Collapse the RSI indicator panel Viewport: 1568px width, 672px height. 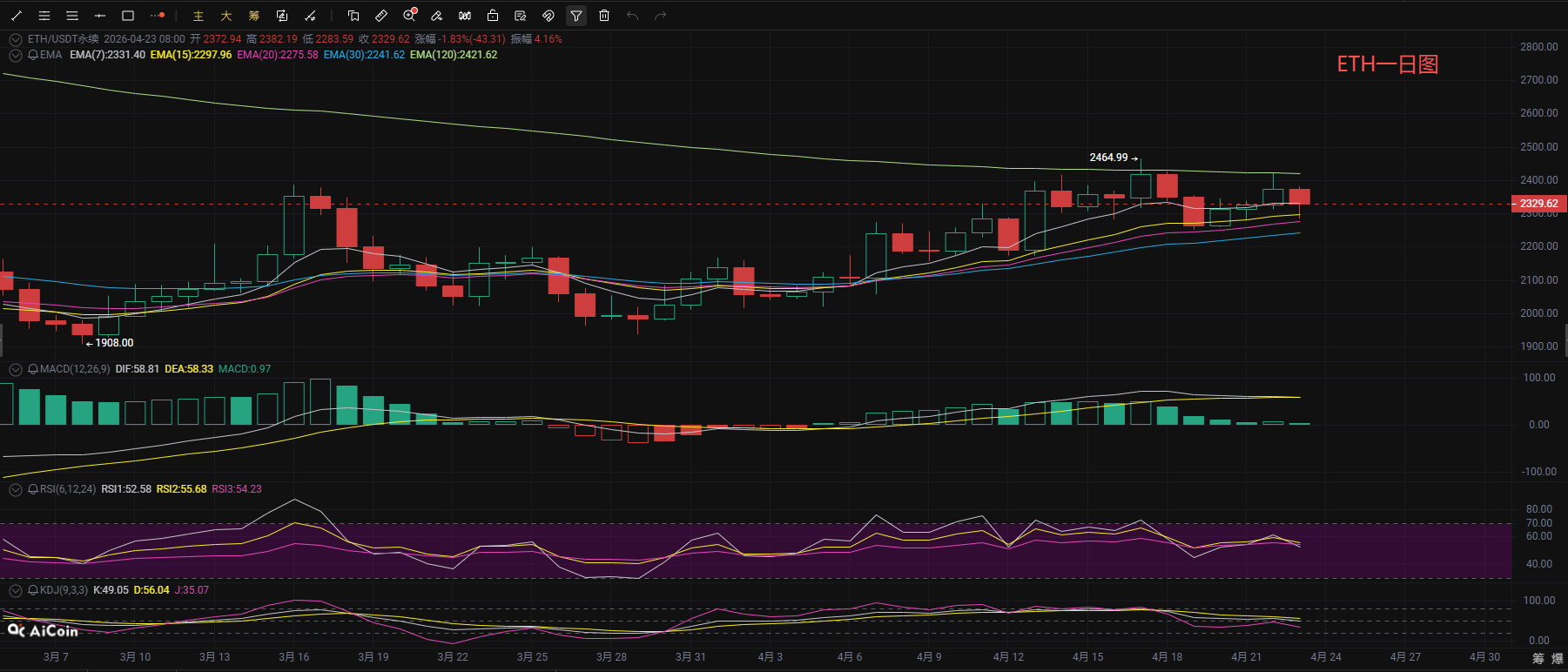coord(15,489)
